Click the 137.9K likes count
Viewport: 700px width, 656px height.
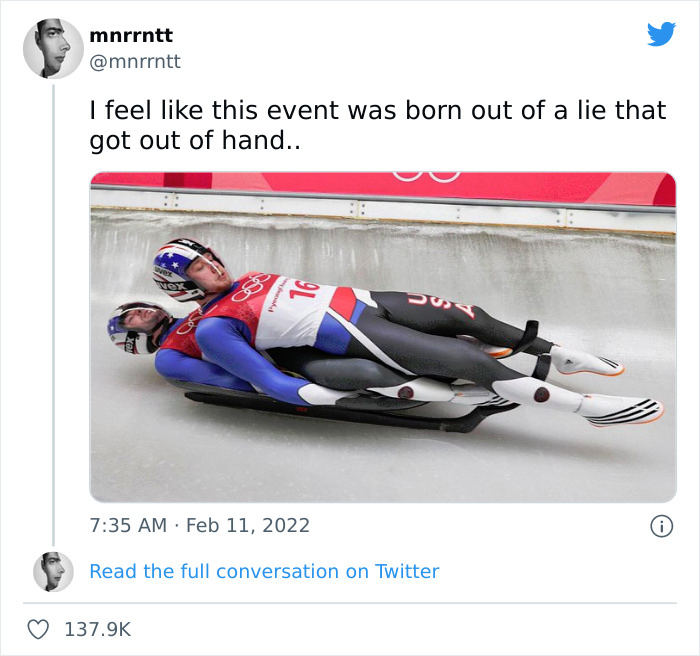point(97,629)
